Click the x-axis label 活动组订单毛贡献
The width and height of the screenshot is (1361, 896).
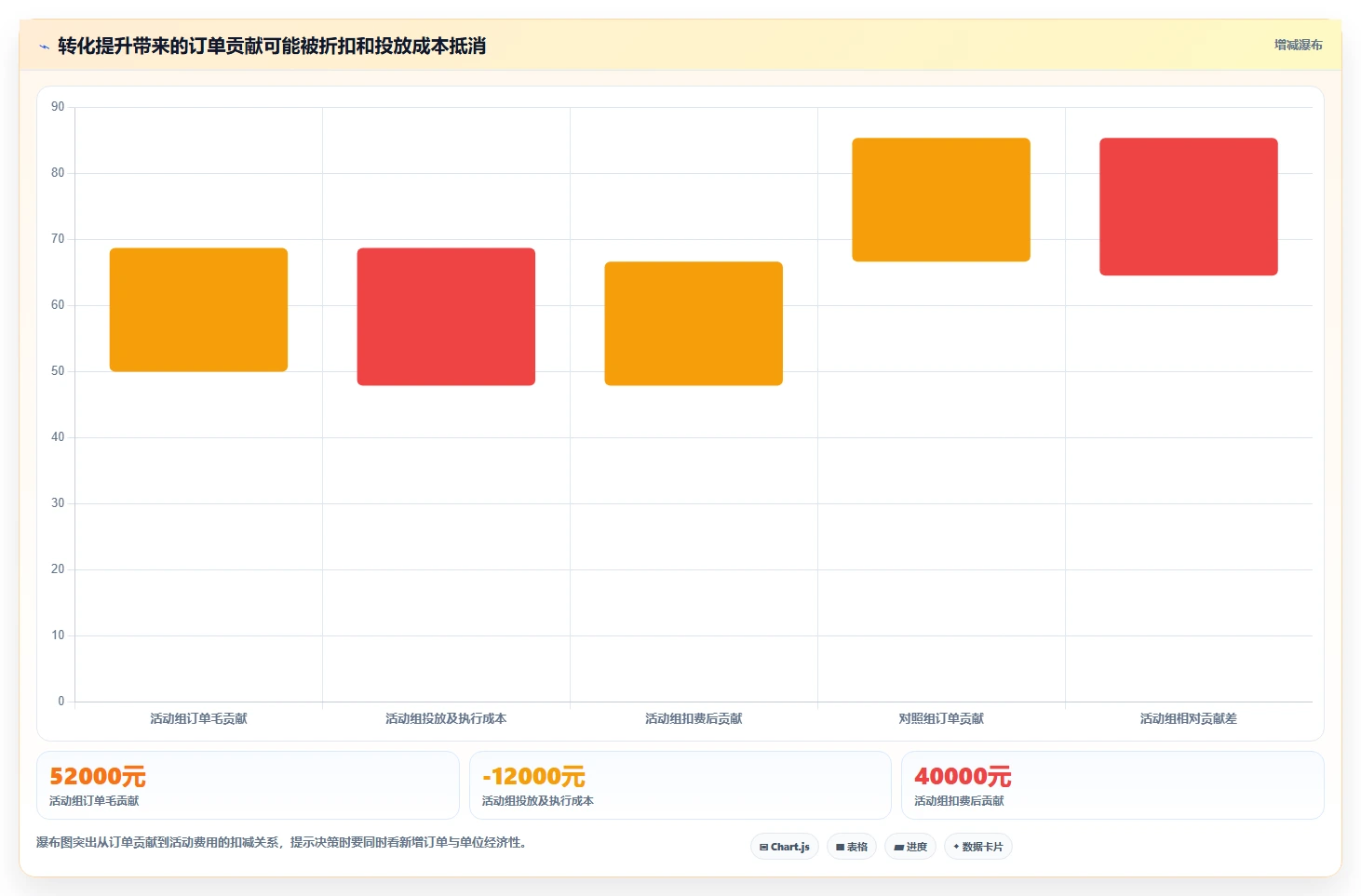[x=198, y=718]
